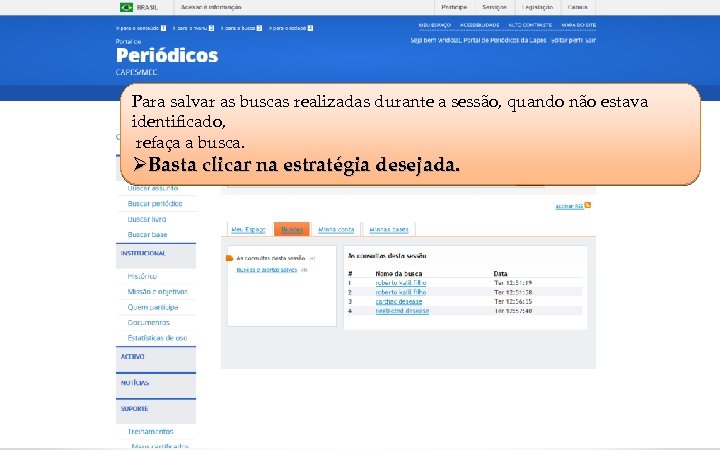Open Treinamentos sidebar link

pos(150,432)
